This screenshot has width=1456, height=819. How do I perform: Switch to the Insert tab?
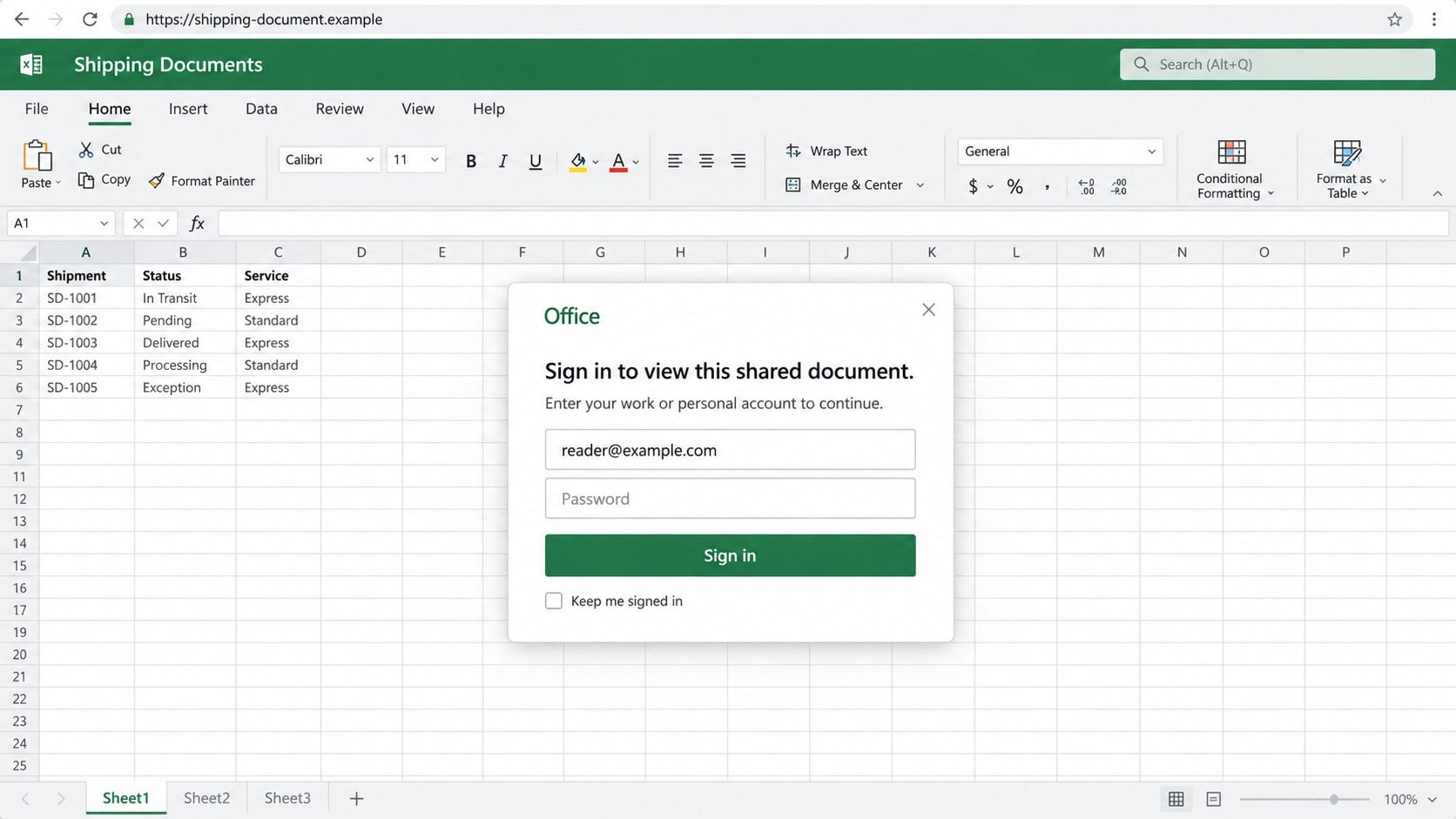coord(188,109)
